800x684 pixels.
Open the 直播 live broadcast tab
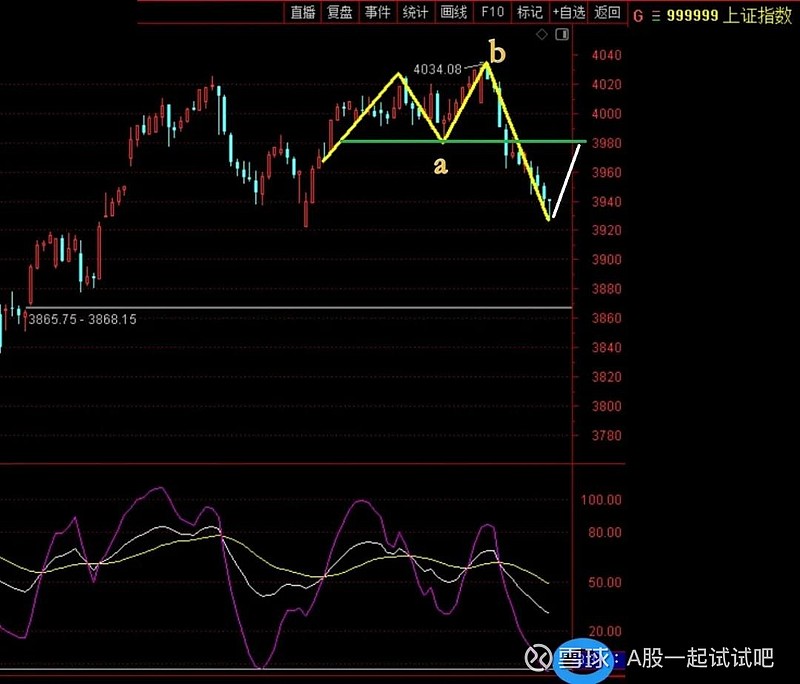(303, 12)
